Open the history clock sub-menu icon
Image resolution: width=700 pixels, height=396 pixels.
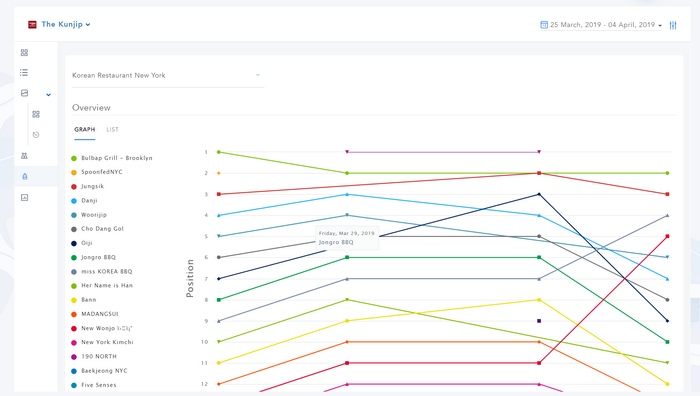(x=36, y=135)
